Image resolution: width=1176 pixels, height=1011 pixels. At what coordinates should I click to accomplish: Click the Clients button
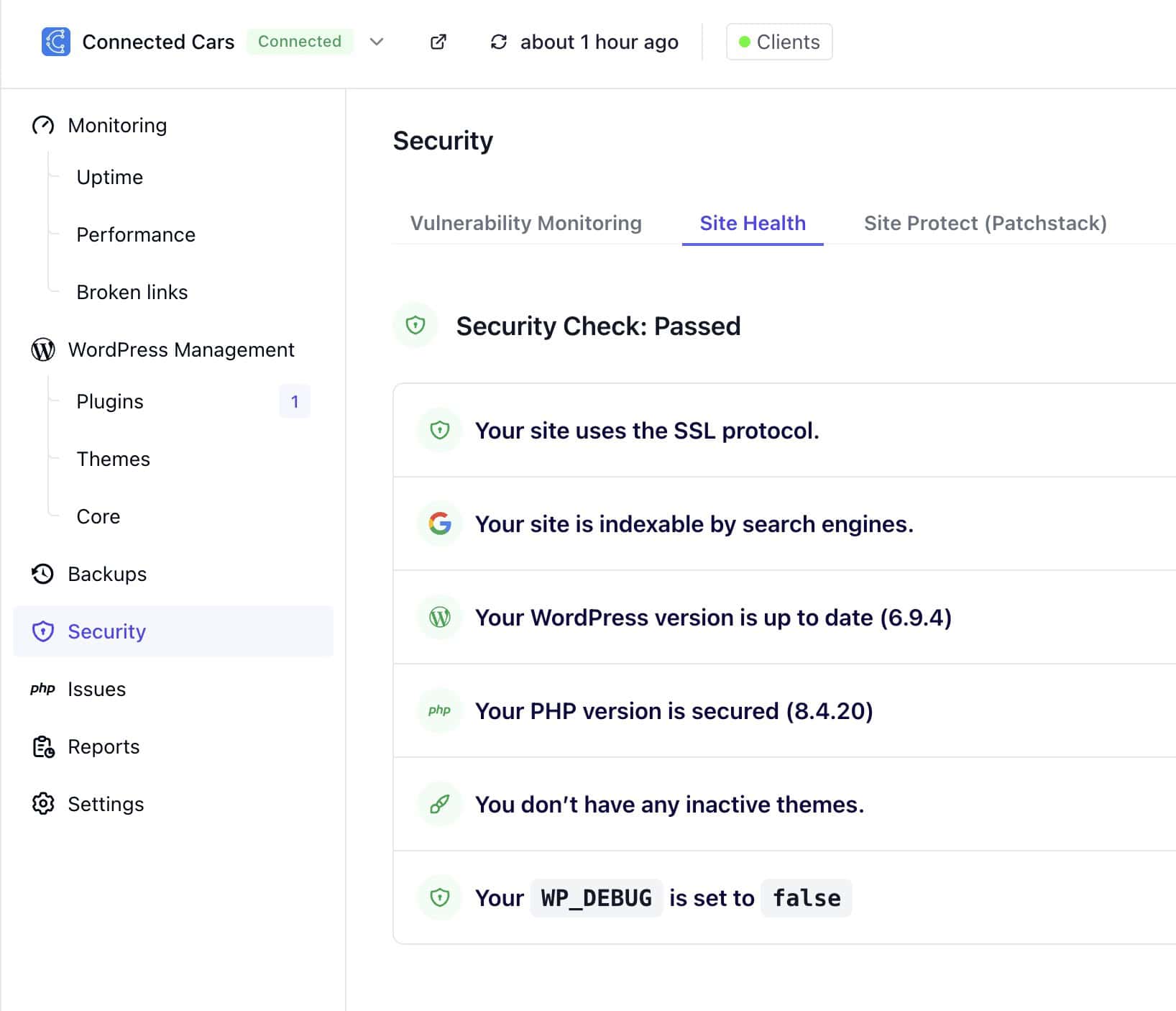(779, 42)
